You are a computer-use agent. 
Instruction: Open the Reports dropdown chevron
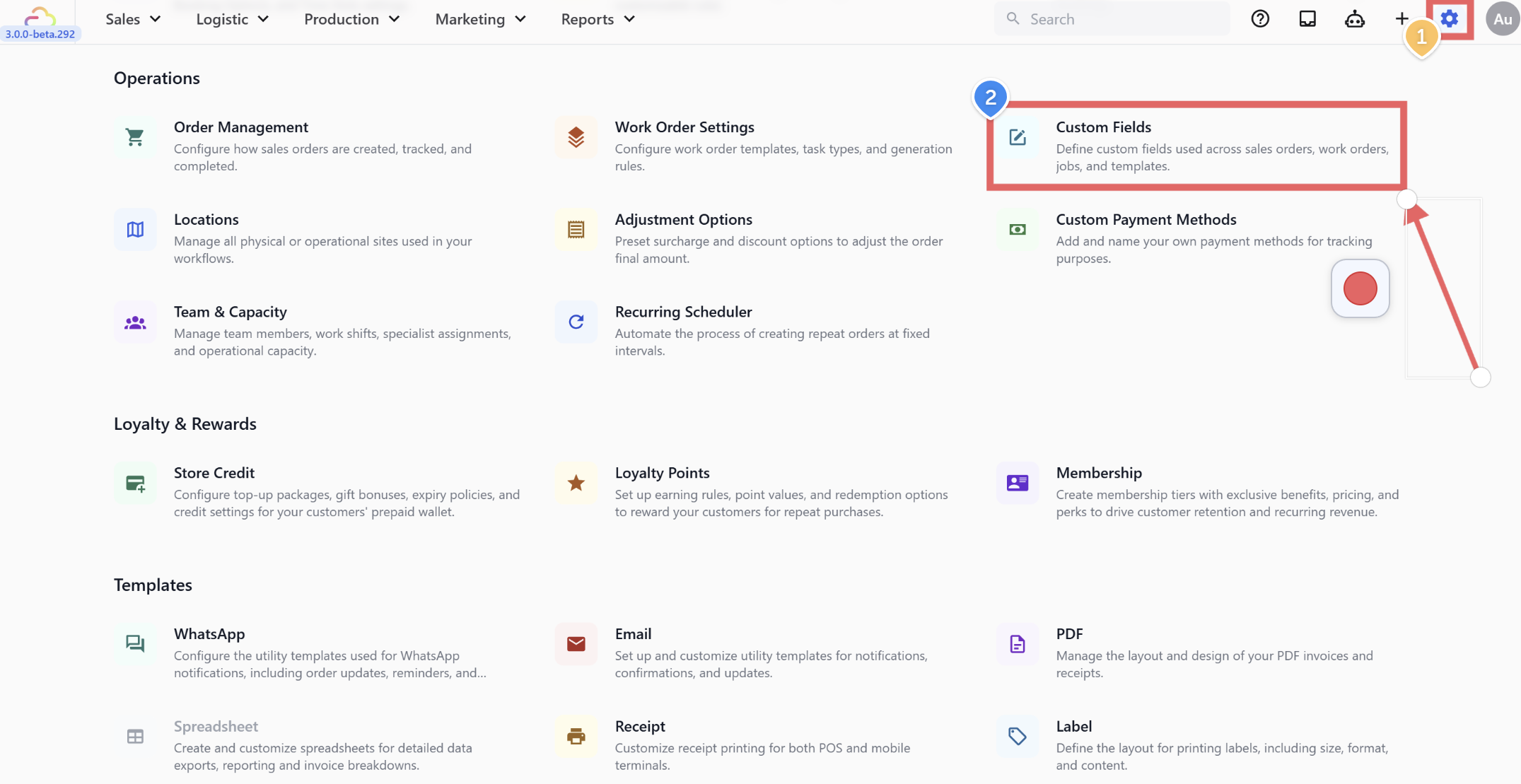629,19
